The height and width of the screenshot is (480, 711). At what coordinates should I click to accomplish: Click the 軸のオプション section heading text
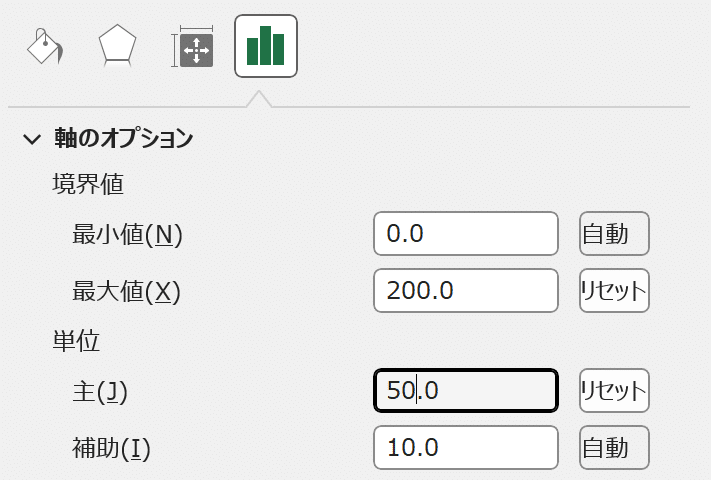(123, 139)
